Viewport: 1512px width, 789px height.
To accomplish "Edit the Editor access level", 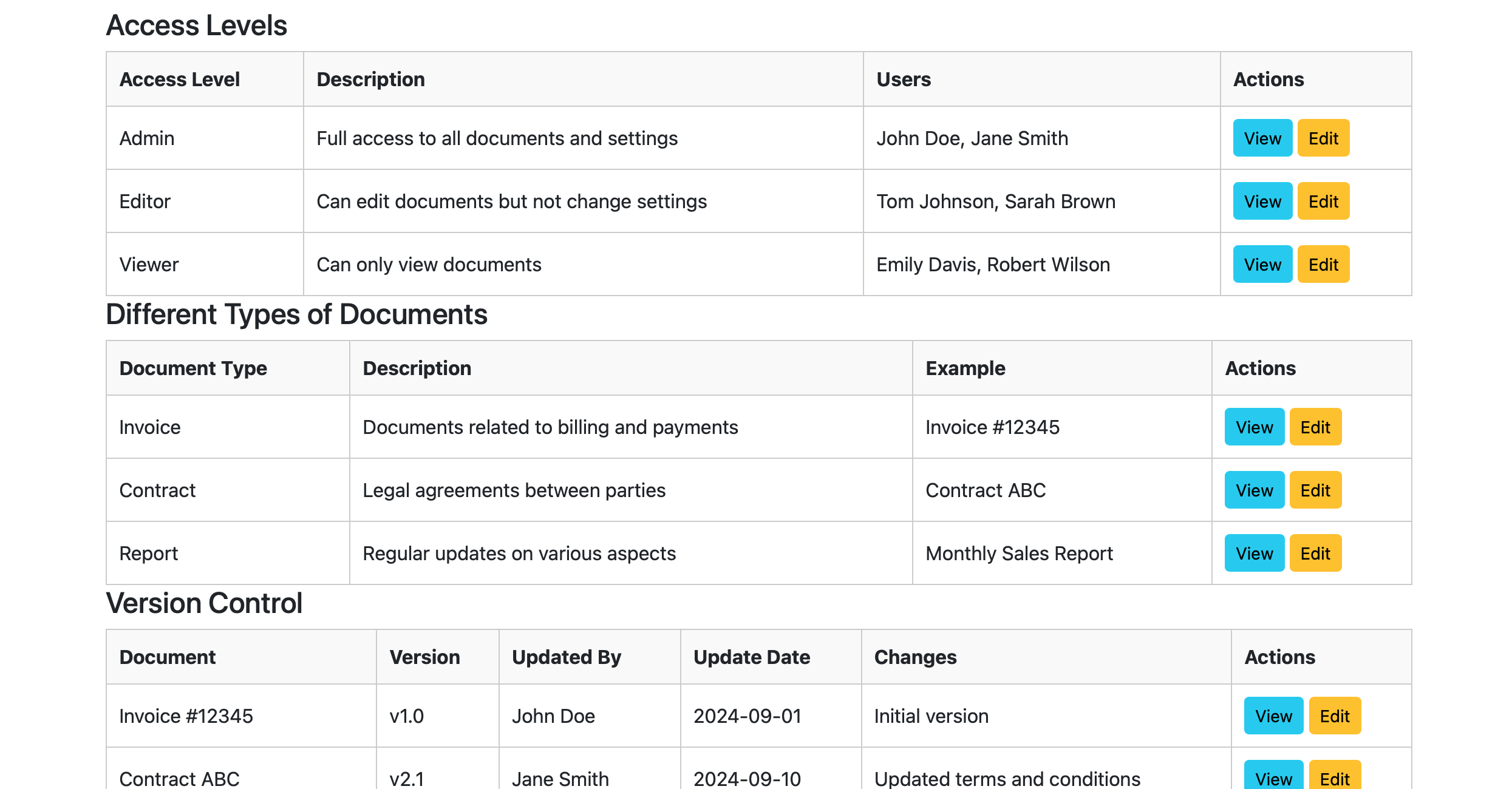I will point(1323,201).
